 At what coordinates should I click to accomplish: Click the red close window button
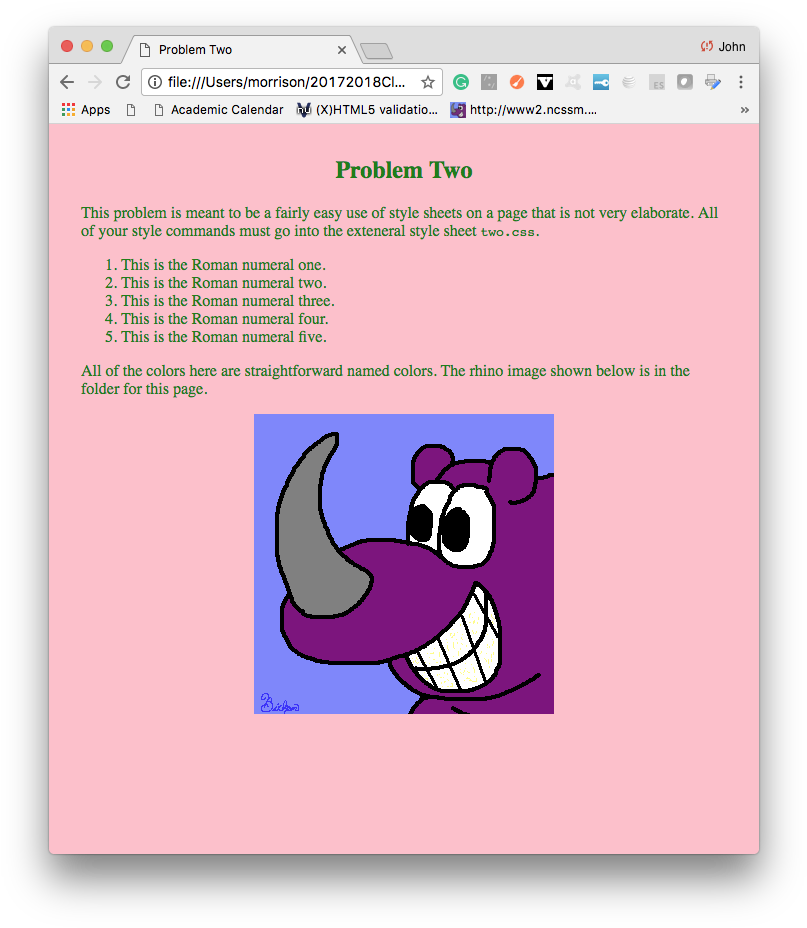[x=67, y=46]
